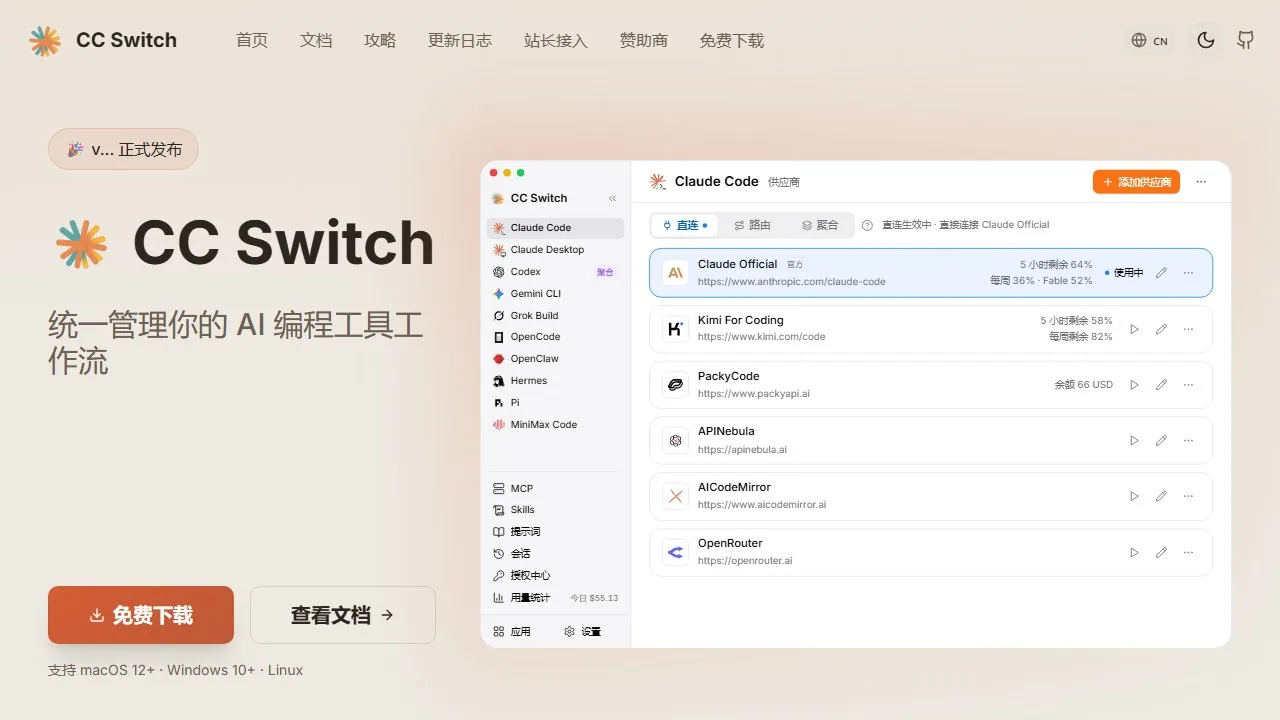Go to 文档 in top navigation
Screen dimensions: 1280x720
click(x=316, y=41)
